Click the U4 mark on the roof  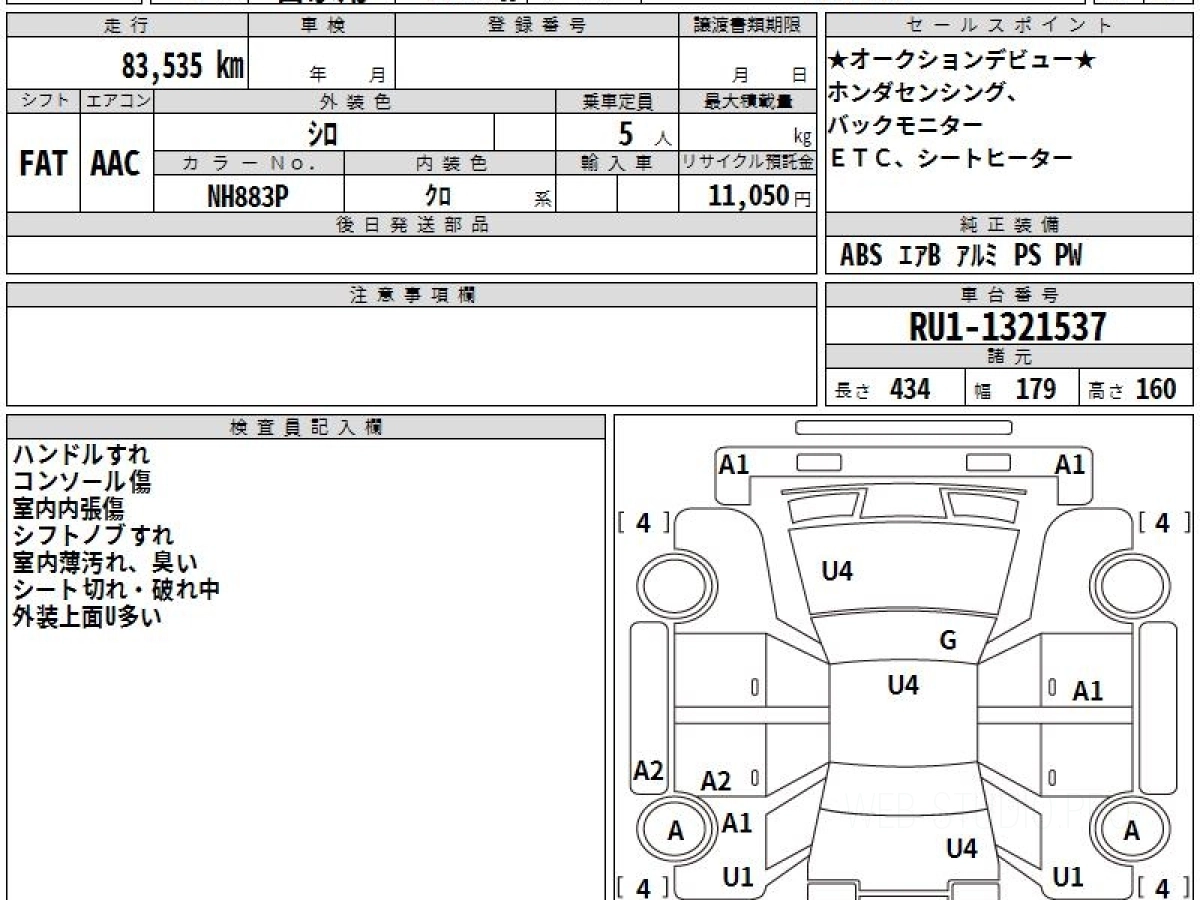coord(903,685)
